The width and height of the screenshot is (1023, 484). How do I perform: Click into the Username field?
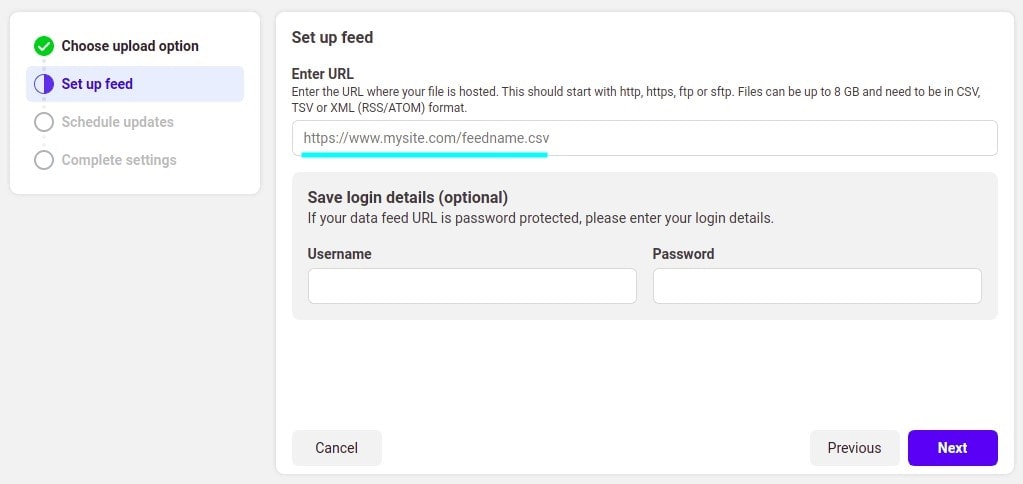click(472, 286)
